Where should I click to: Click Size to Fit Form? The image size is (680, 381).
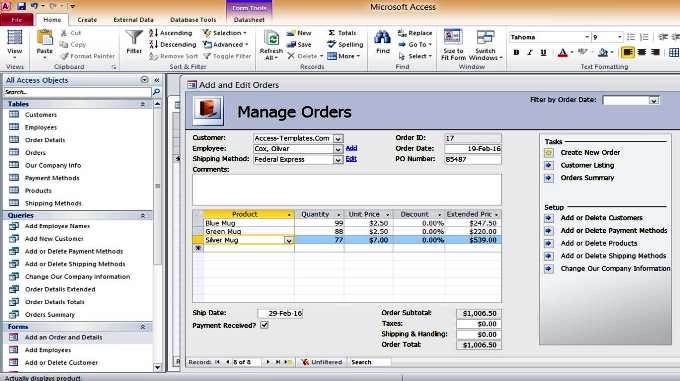click(x=453, y=45)
